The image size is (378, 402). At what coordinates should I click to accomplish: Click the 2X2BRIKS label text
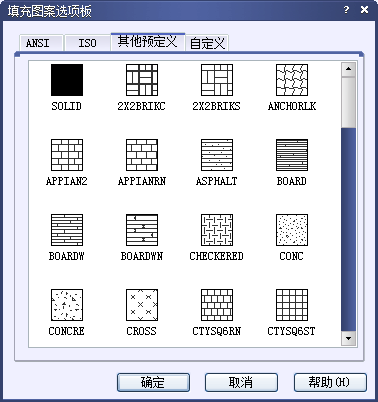tap(217, 106)
